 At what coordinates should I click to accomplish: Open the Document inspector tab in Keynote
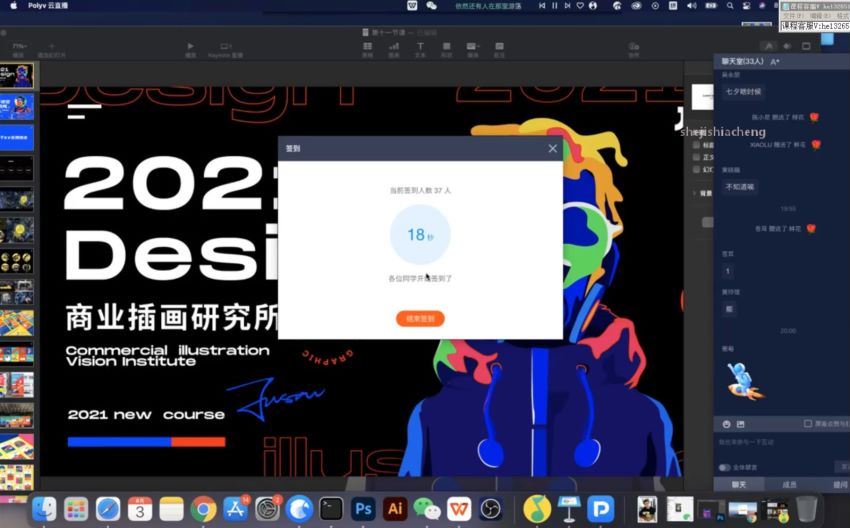(806, 47)
